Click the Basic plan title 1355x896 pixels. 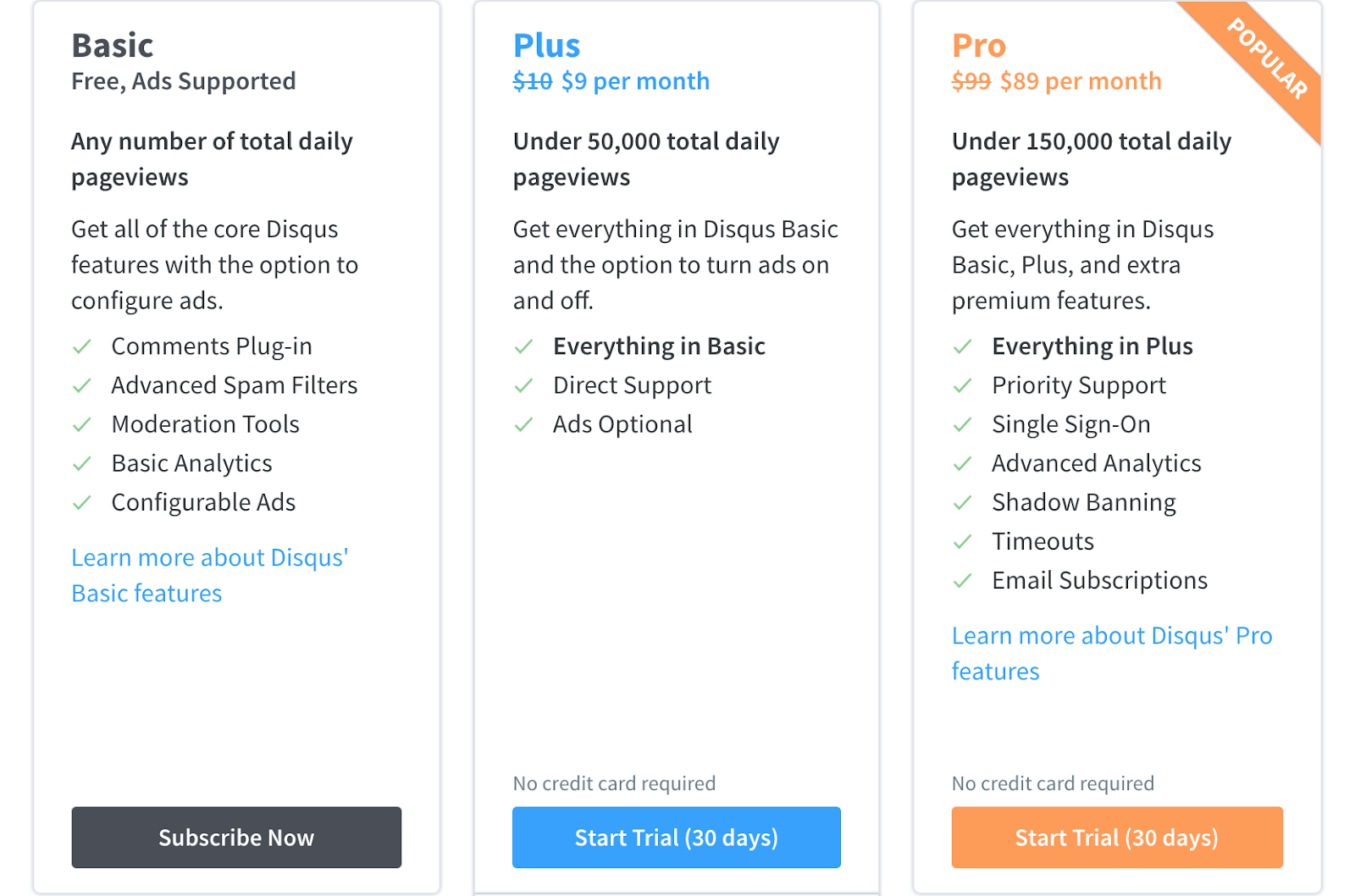113,46
